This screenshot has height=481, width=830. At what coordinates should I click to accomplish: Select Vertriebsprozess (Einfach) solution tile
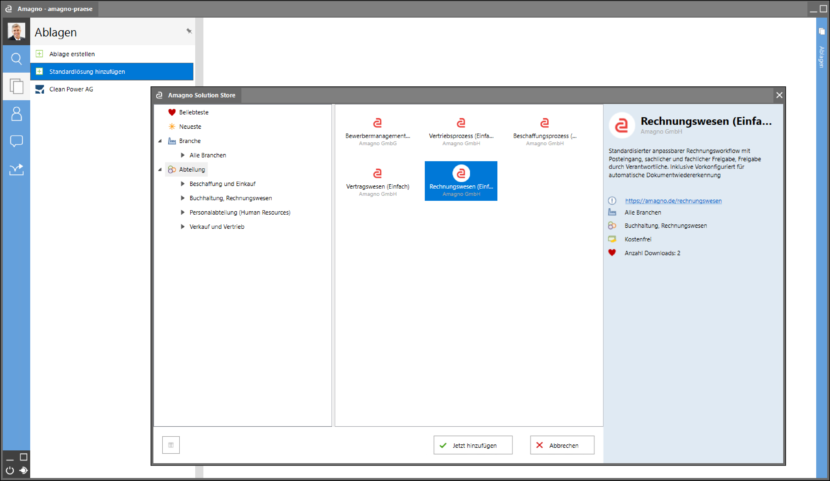461,131
